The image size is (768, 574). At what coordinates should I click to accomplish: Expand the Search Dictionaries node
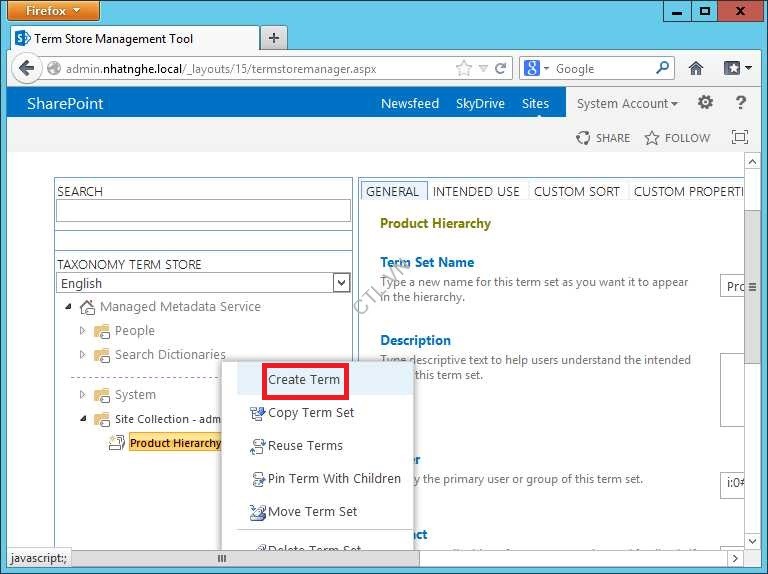point(83,354)
